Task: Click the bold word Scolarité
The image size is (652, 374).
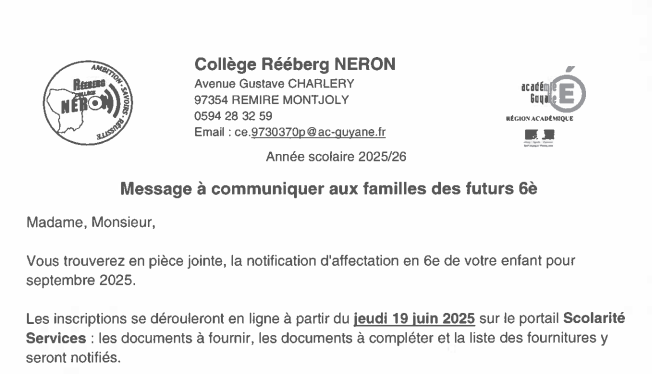Action: pyautogui.click(x=594, y=318)
